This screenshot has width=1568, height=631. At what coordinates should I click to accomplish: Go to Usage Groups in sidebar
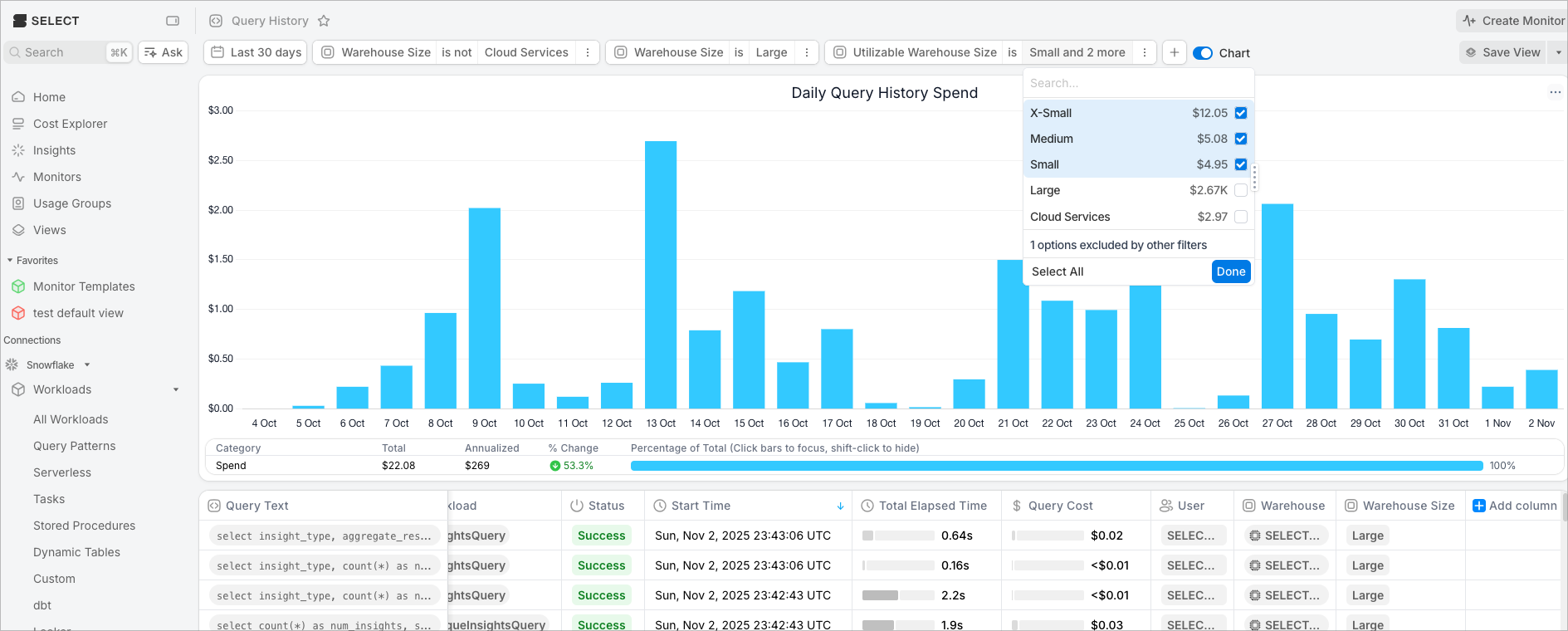(71, 203)
